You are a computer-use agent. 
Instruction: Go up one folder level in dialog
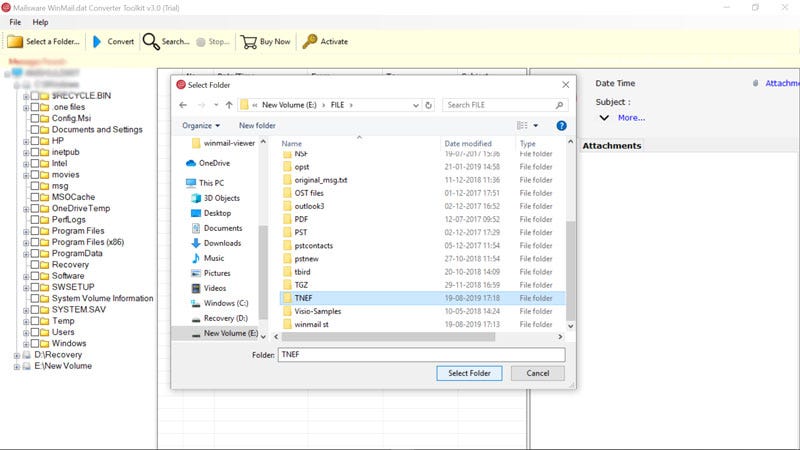[x=229, y=105]
